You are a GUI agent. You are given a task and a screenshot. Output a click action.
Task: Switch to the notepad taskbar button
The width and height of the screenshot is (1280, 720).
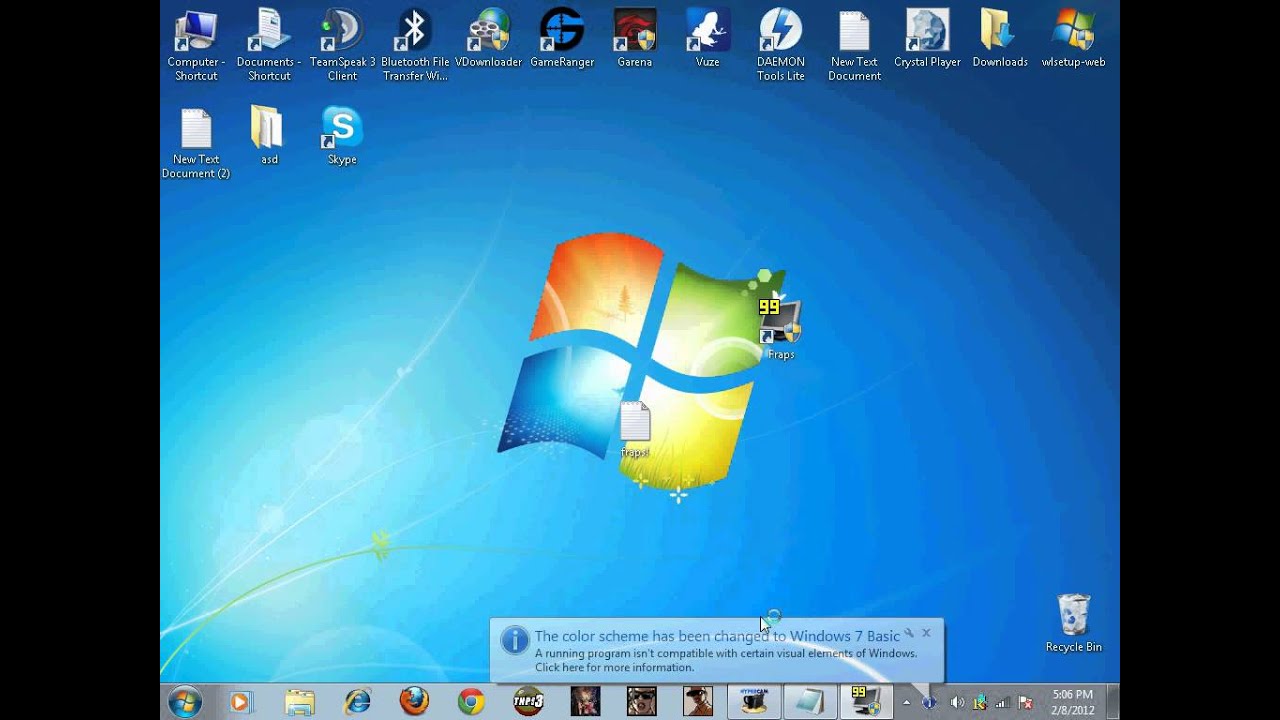coord(810,702)
